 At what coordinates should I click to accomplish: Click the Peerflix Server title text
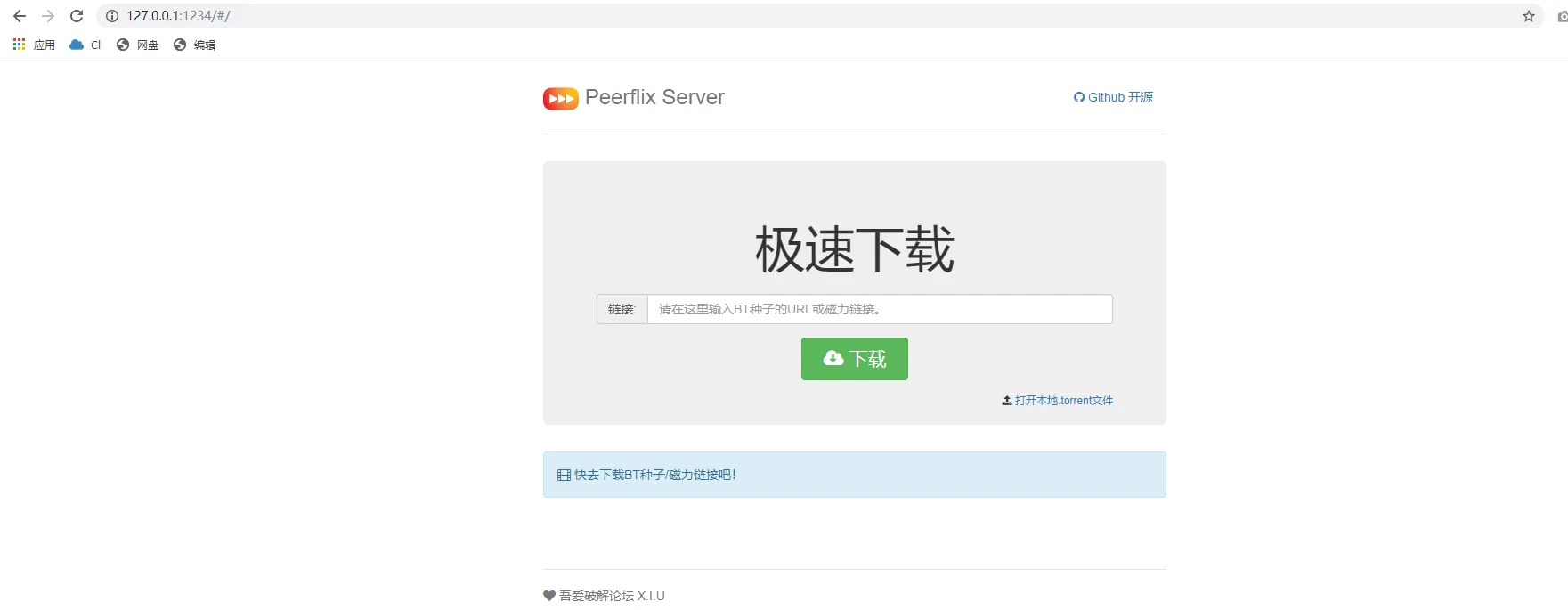(654, 97)
